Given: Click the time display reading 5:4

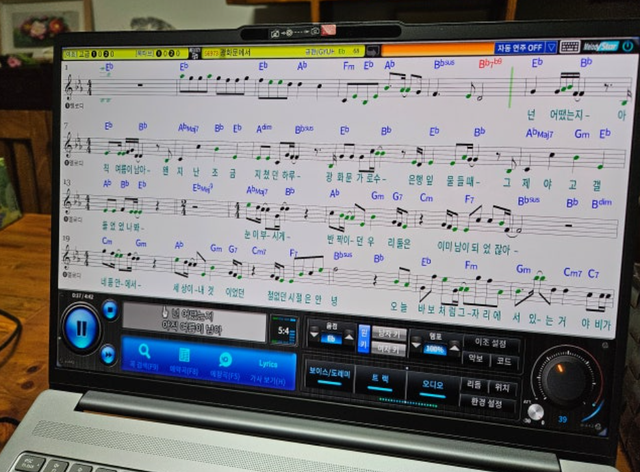Looking at the screenshot, I should click(x=284, y=331).
